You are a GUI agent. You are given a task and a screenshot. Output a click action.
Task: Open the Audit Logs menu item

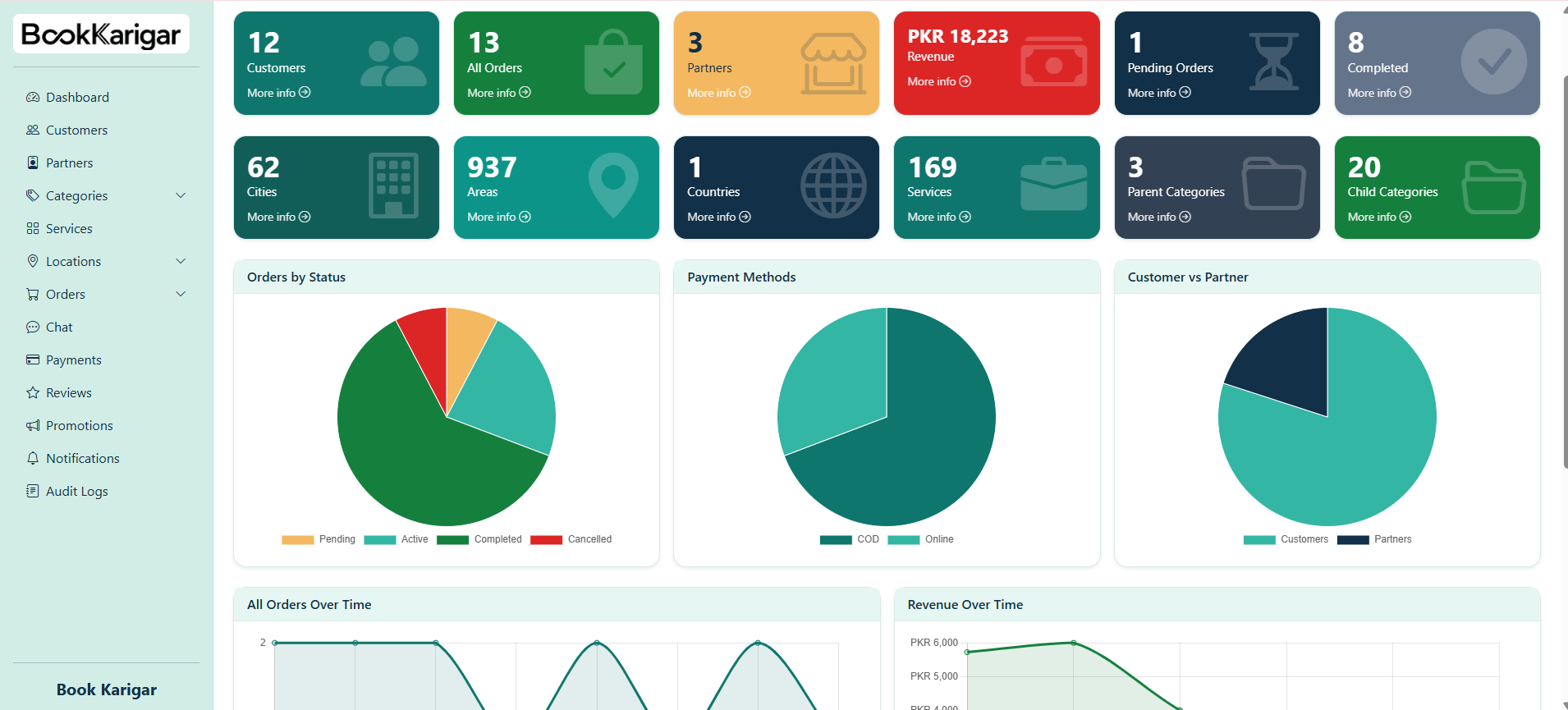point(107,491)
